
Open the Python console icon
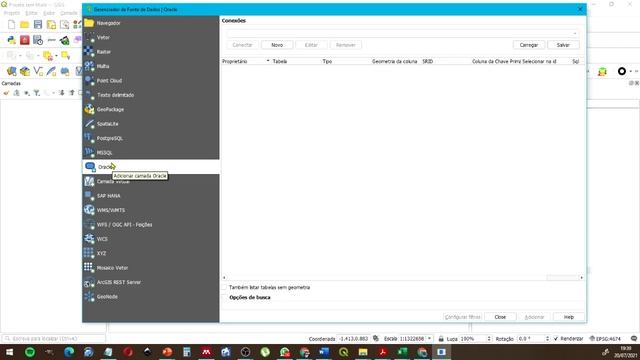(11, 40)
